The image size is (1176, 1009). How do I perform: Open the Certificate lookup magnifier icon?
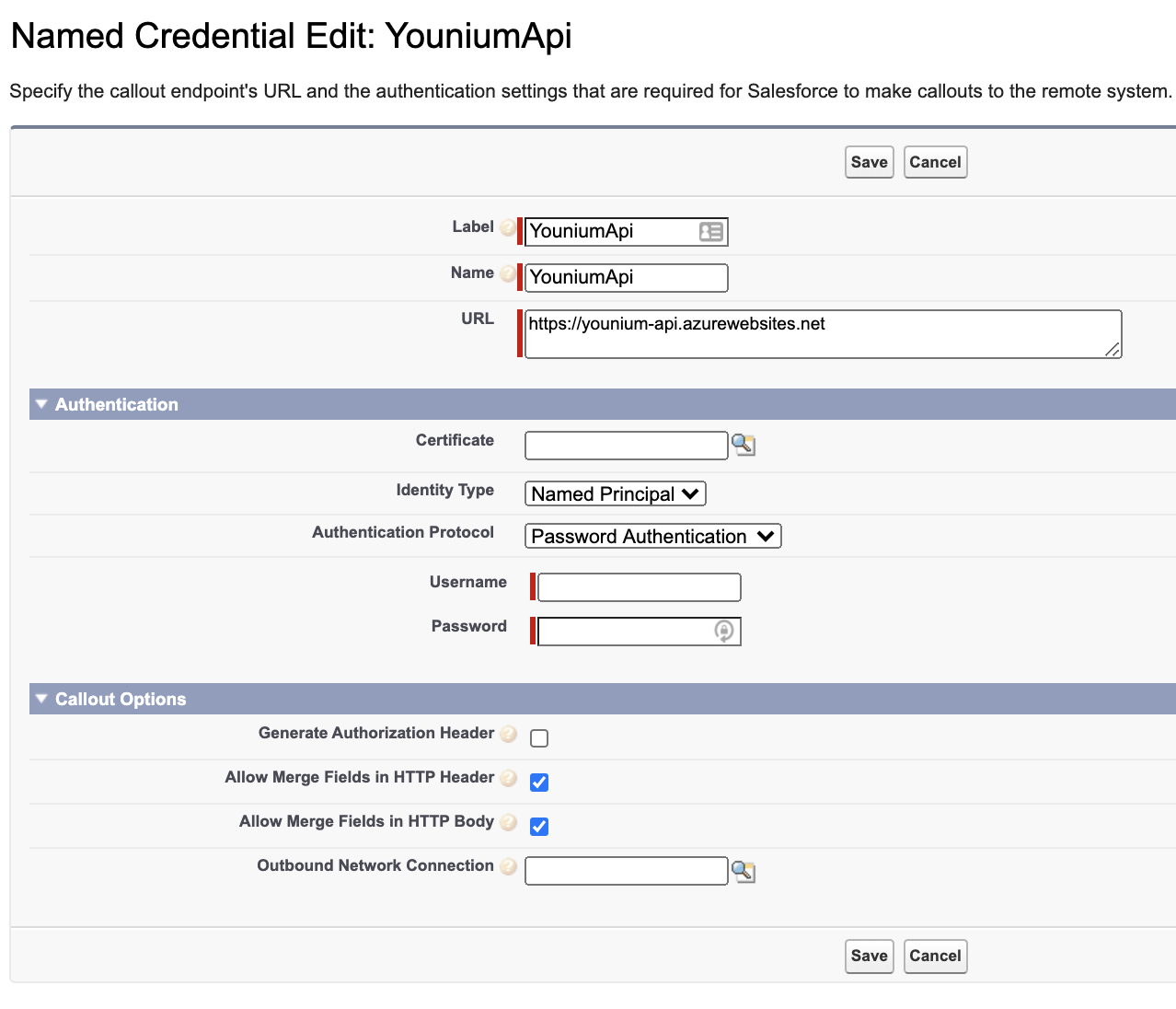click(x=744, y=446)
